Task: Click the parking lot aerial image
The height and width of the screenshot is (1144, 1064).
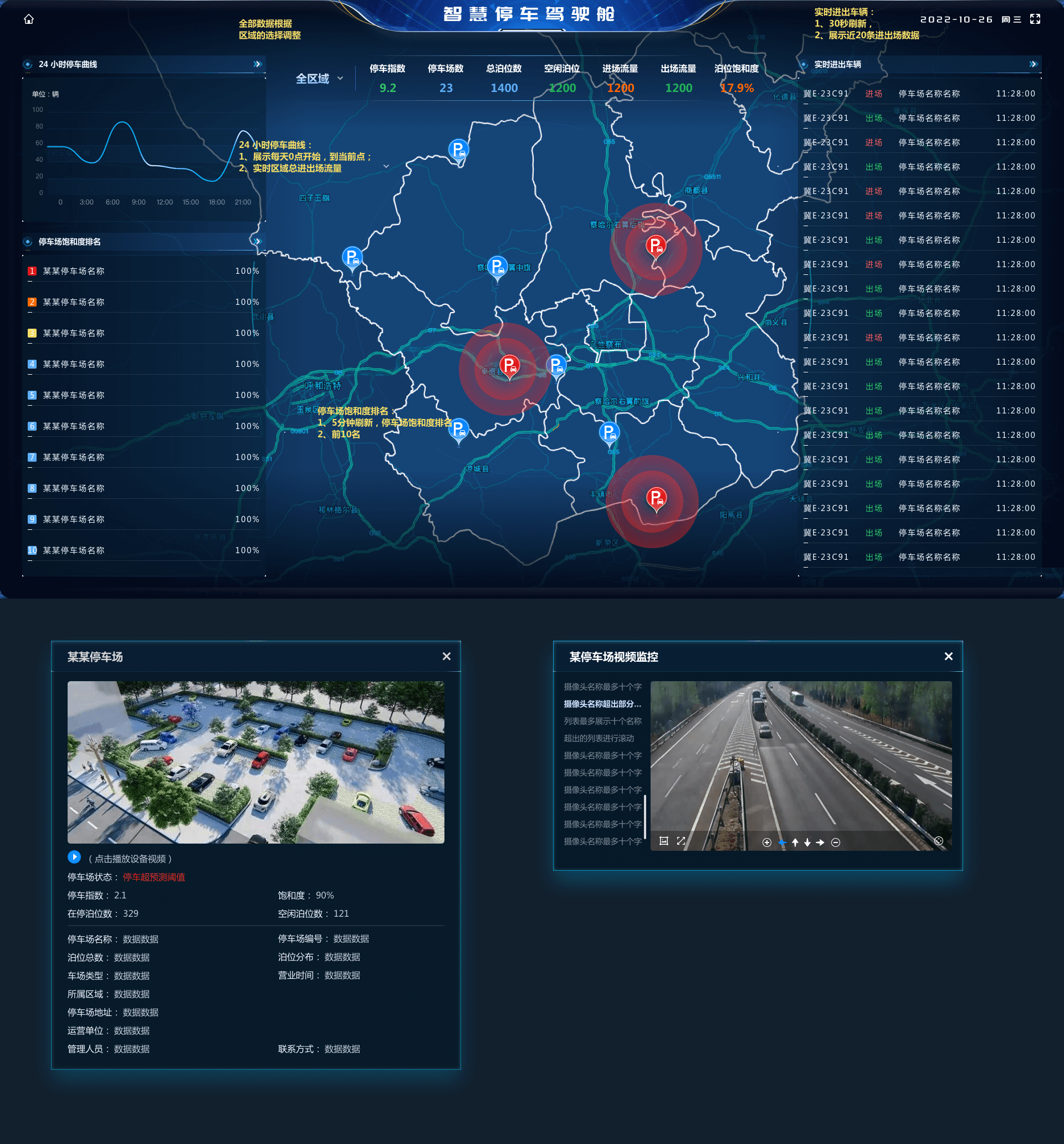Action: click(x=255, y=762)
